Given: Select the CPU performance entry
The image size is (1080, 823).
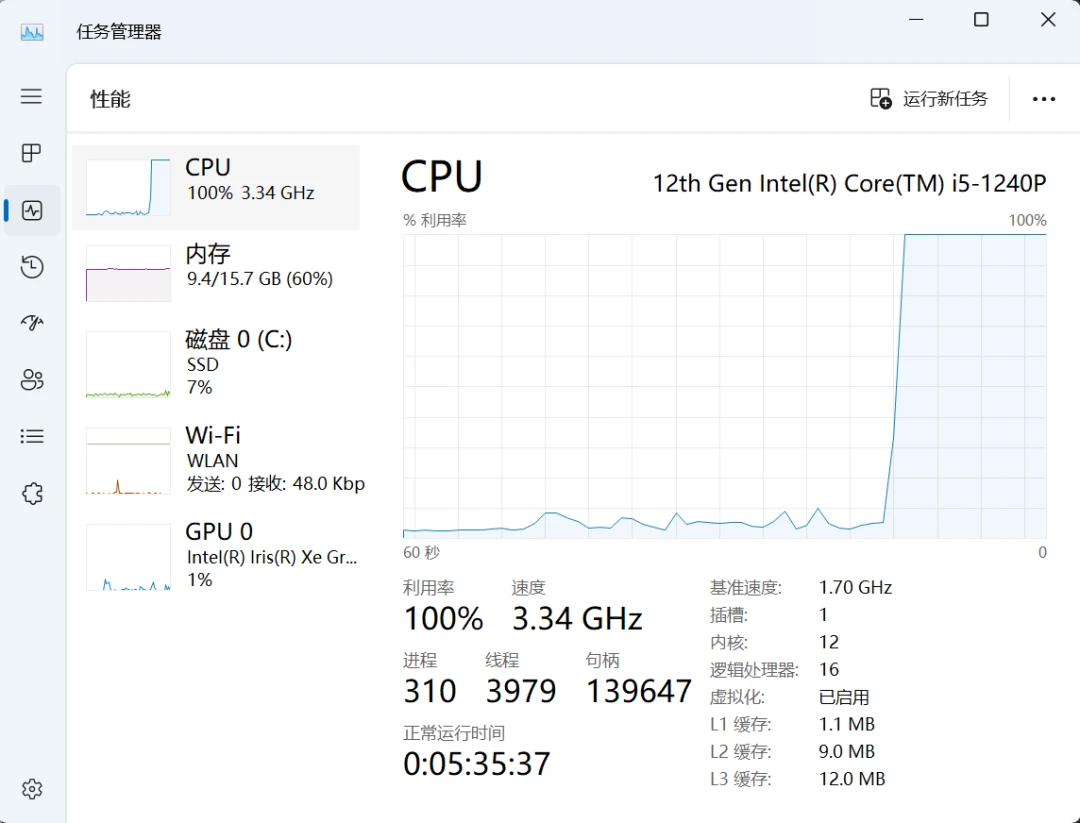Looking at the screenshot, I should click(216, 187).
